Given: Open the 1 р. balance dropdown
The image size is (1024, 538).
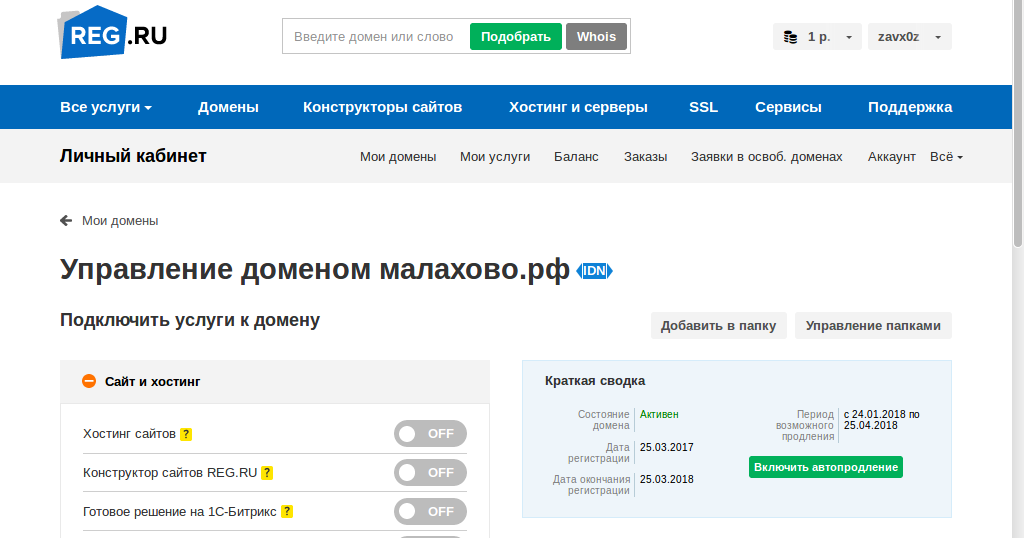Looking at the screenshot, I should pos(818,37).
